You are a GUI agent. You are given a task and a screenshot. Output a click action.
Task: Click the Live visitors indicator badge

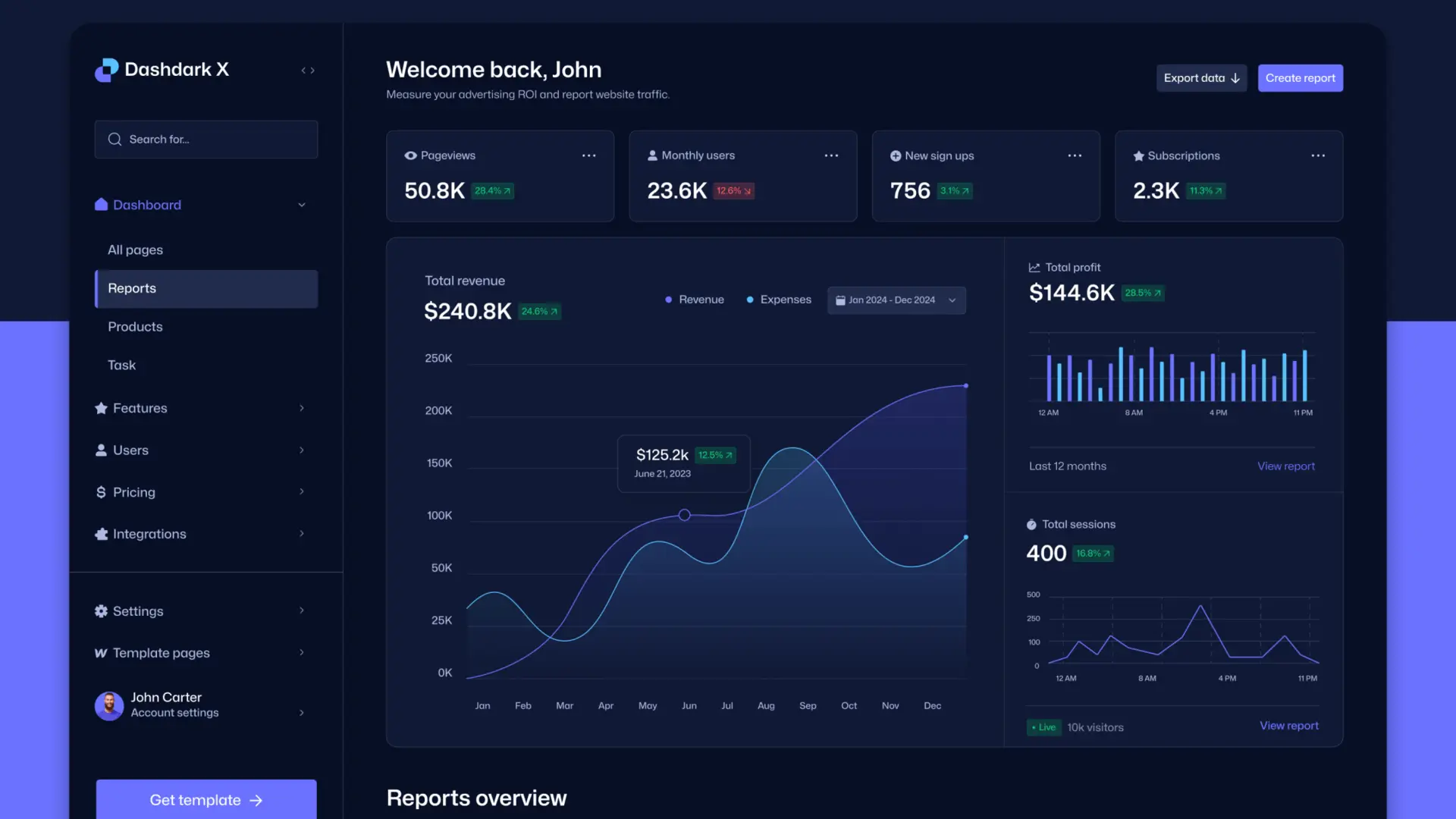coord(1043,726)
